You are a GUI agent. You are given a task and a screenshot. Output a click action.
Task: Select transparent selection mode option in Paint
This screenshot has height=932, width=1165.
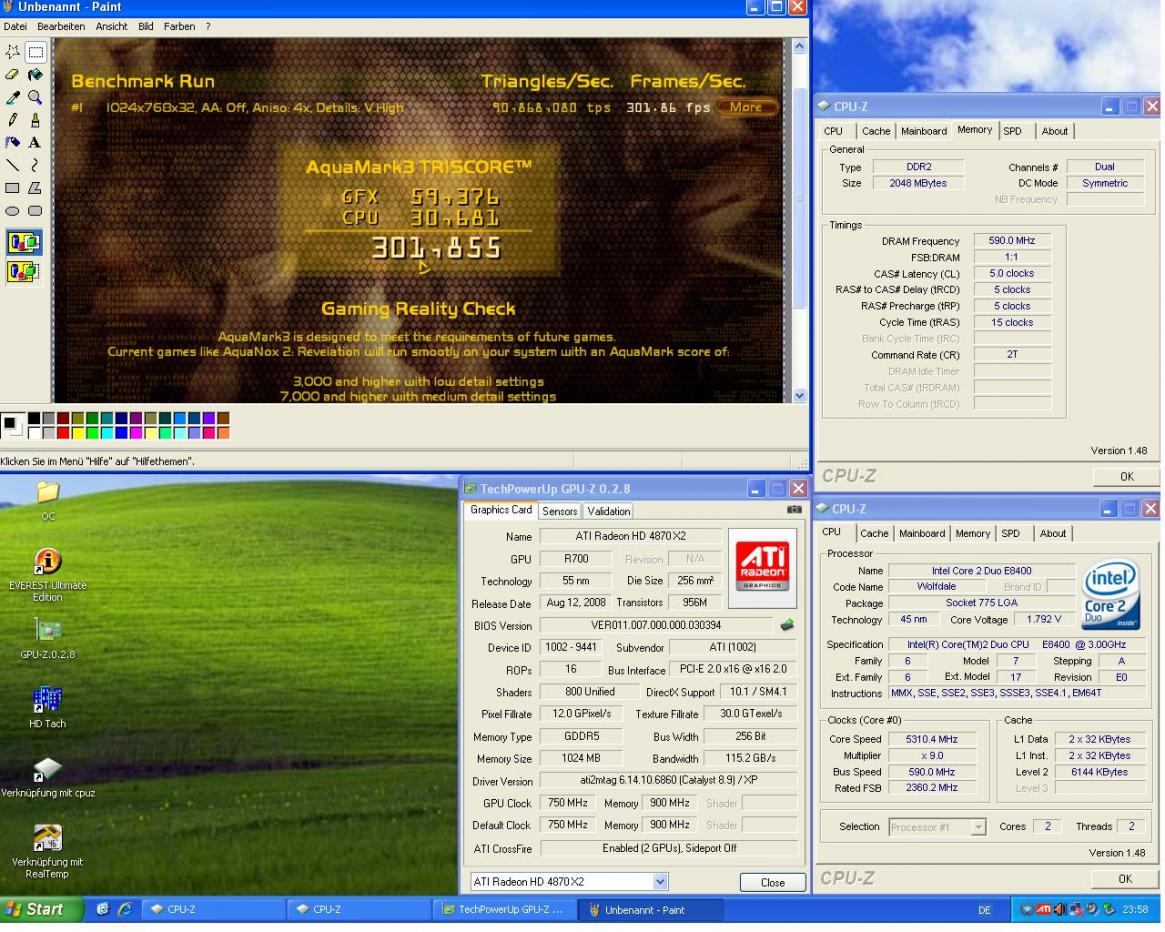pyautogui.click(x=24, y=271)
